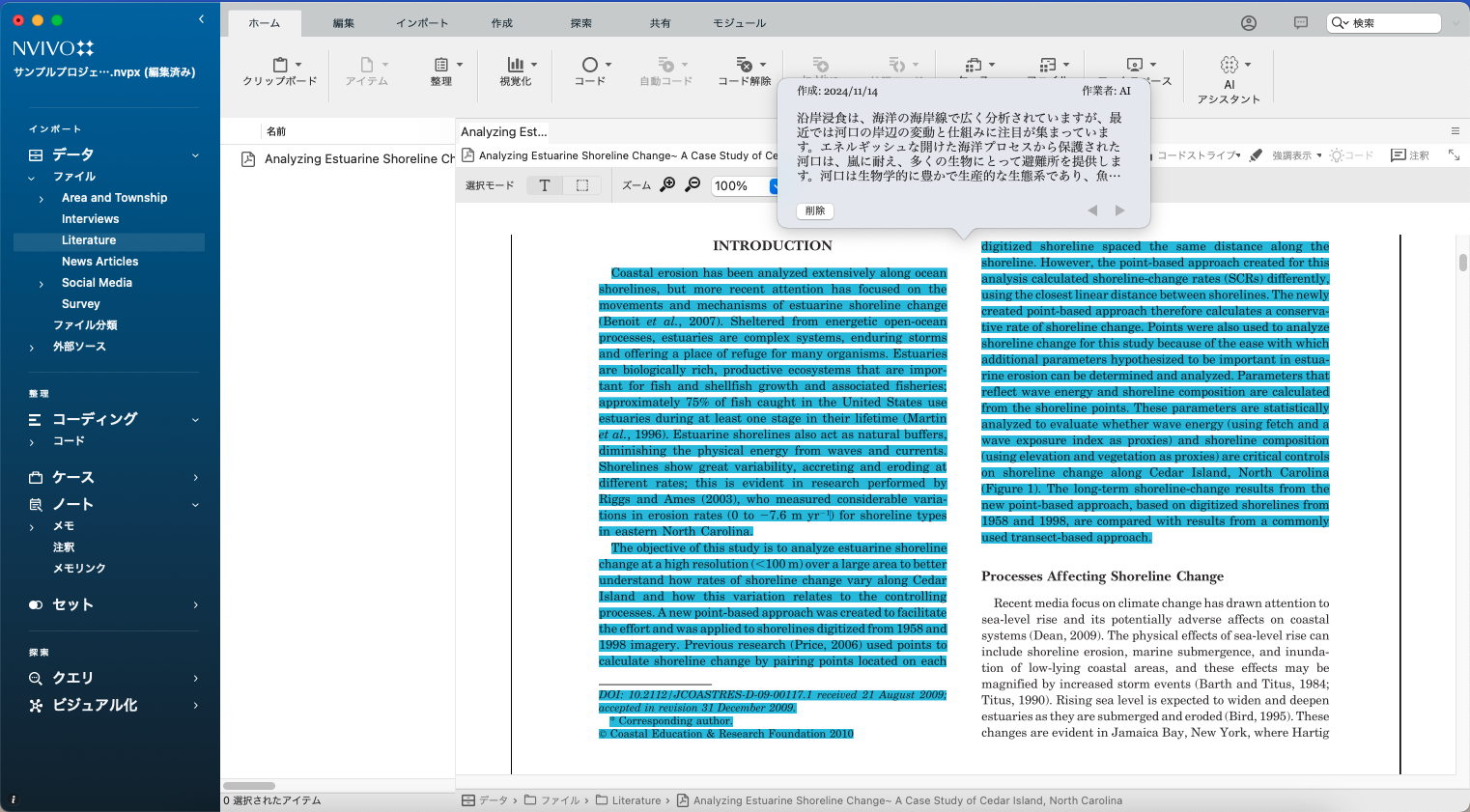Viewport: 1470px width, 812px height.
Task: Click the コード circle ribbon icon
Action: 590,65
